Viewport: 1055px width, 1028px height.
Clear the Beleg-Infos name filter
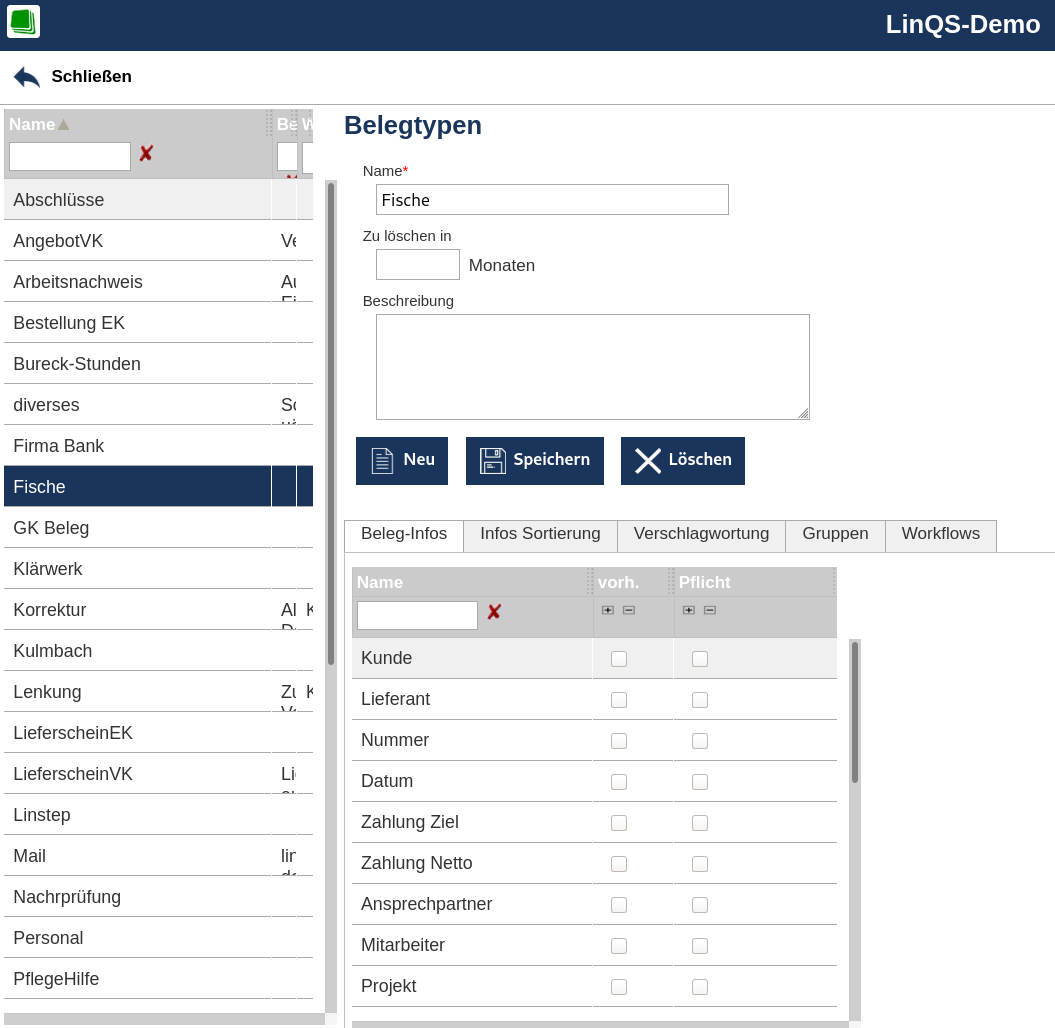pyautogui.click(x=494, y=612)
